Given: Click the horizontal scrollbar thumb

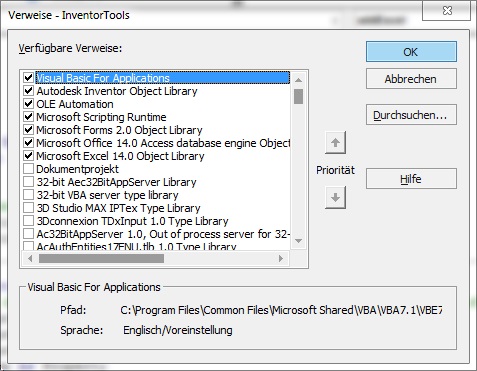Looking at the screenshot, I should [x=101, y=258].
